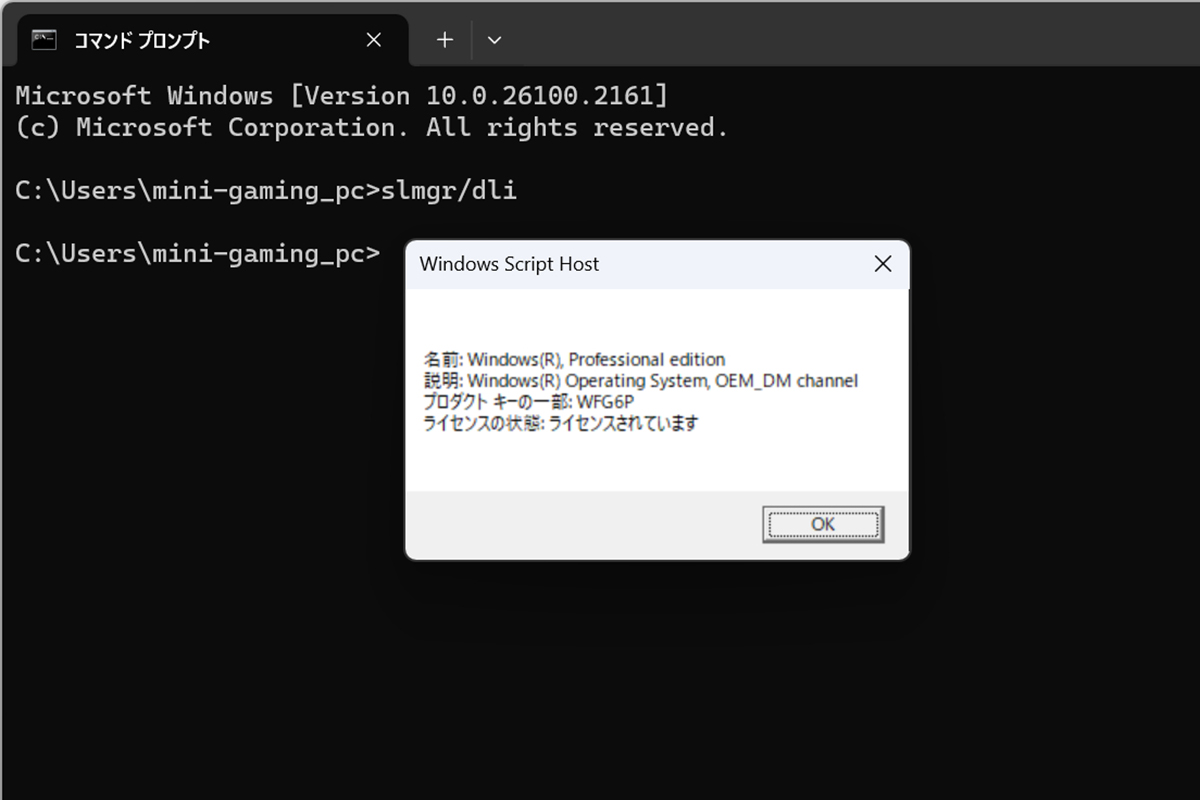Close the Windows Script Host dialog
This screenshot has height=800, width=1200.
coord(882,264)
